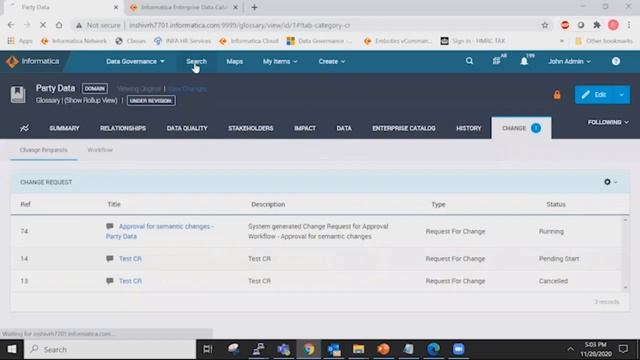This screenshot has height=360, width=640.
Task: Open browser extensions puzzle icon
Action: pyautogui.click(x=597, y=25)
